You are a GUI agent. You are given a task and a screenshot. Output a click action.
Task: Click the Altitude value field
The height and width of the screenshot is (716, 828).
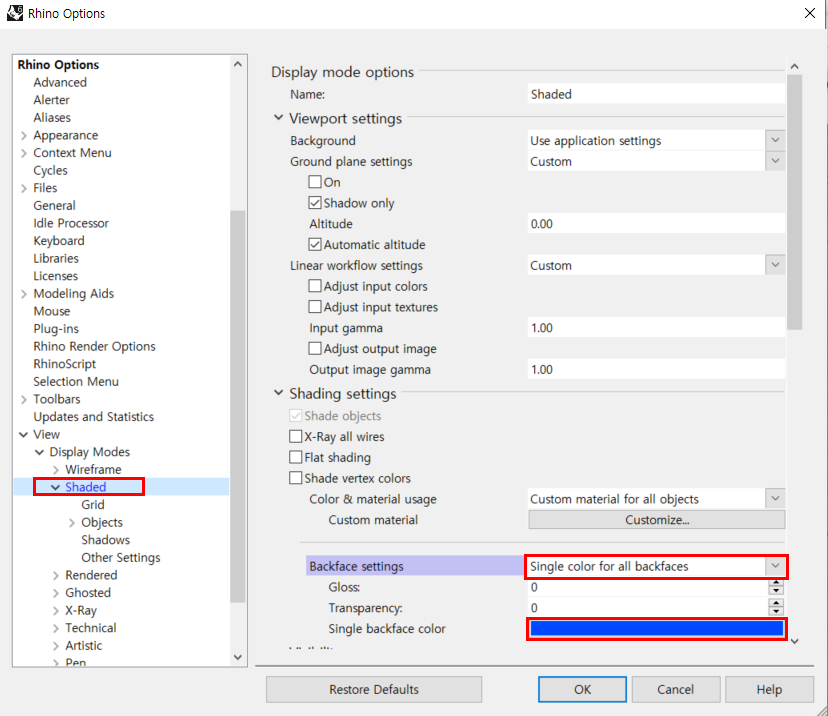coord(656,223)
